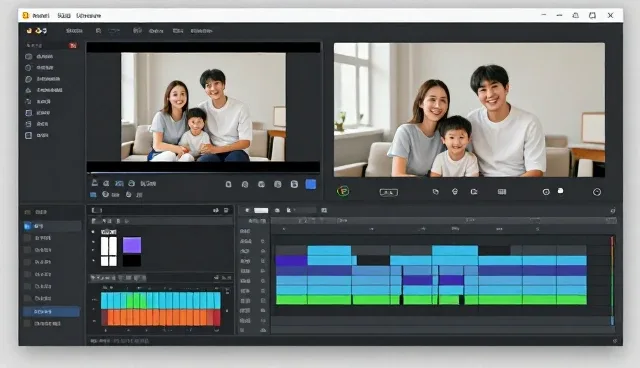Image resolution: width=640 pixels, height=368 pixels.
Task: Click the rounded rectangle button beside the green F icon
Action: 389,192
